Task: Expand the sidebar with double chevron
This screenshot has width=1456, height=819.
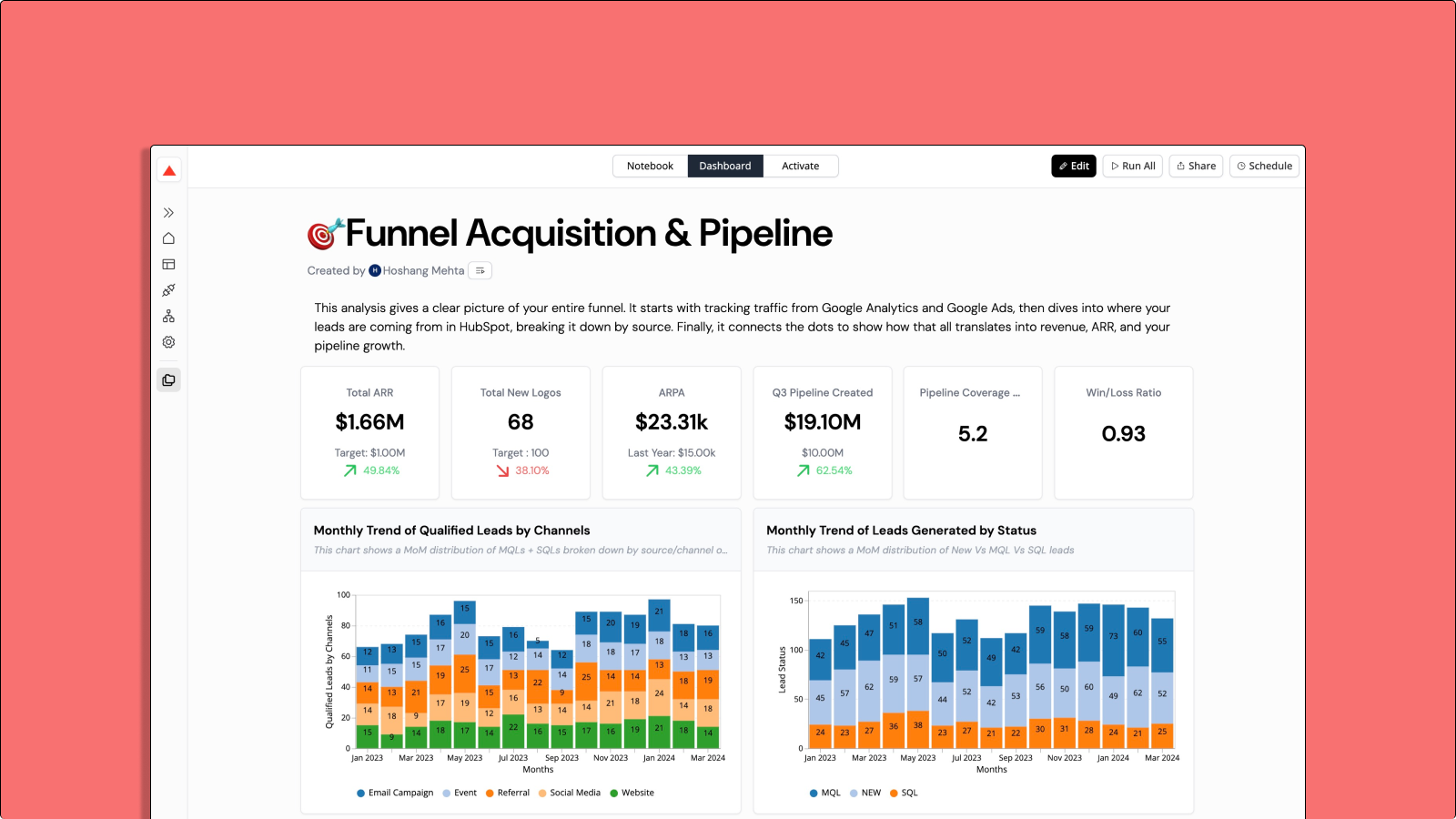Action: click(168, 213)
